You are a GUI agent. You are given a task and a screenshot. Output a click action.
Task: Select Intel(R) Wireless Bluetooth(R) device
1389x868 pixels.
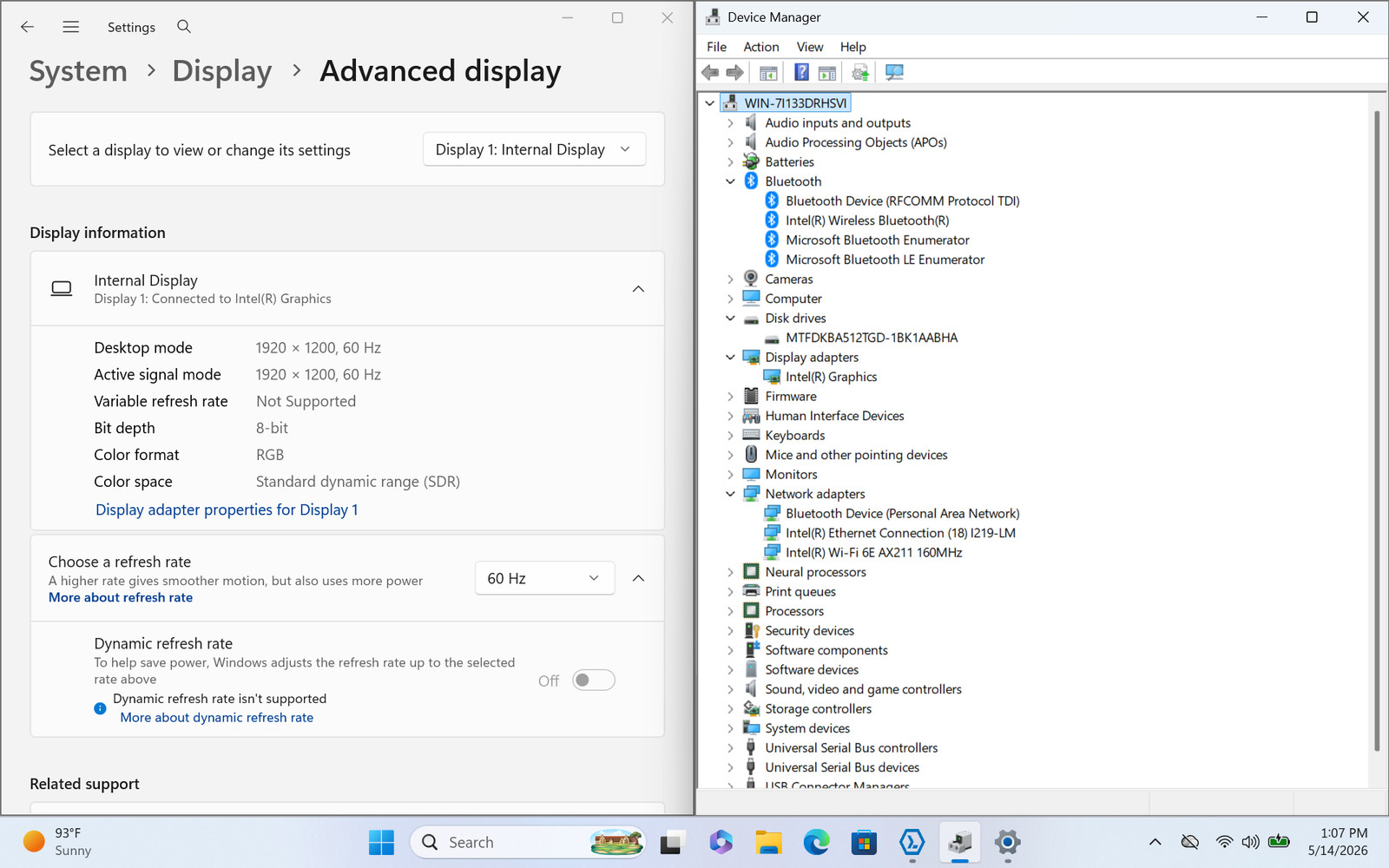click(x=867, y=220)
